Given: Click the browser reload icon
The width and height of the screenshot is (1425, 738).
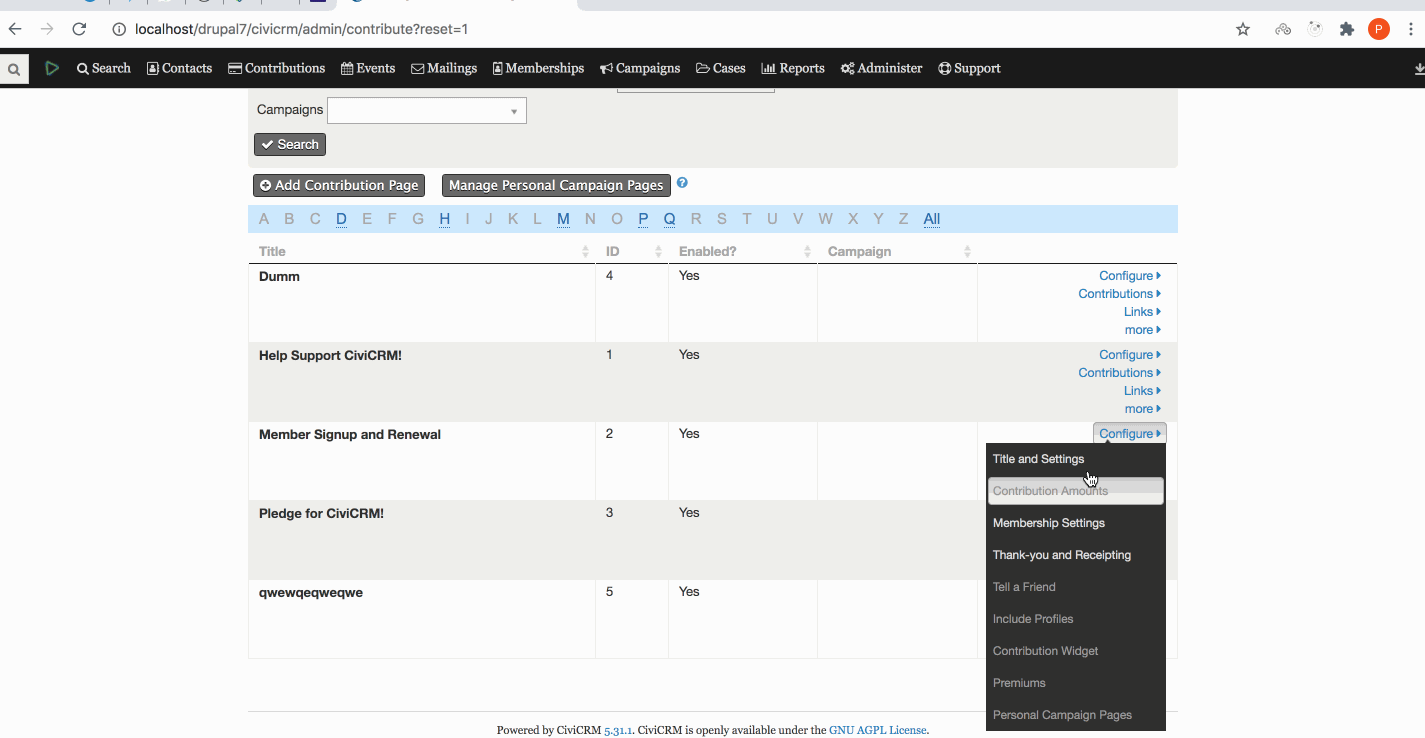Looking at the screenshot, I should (79, 29).
